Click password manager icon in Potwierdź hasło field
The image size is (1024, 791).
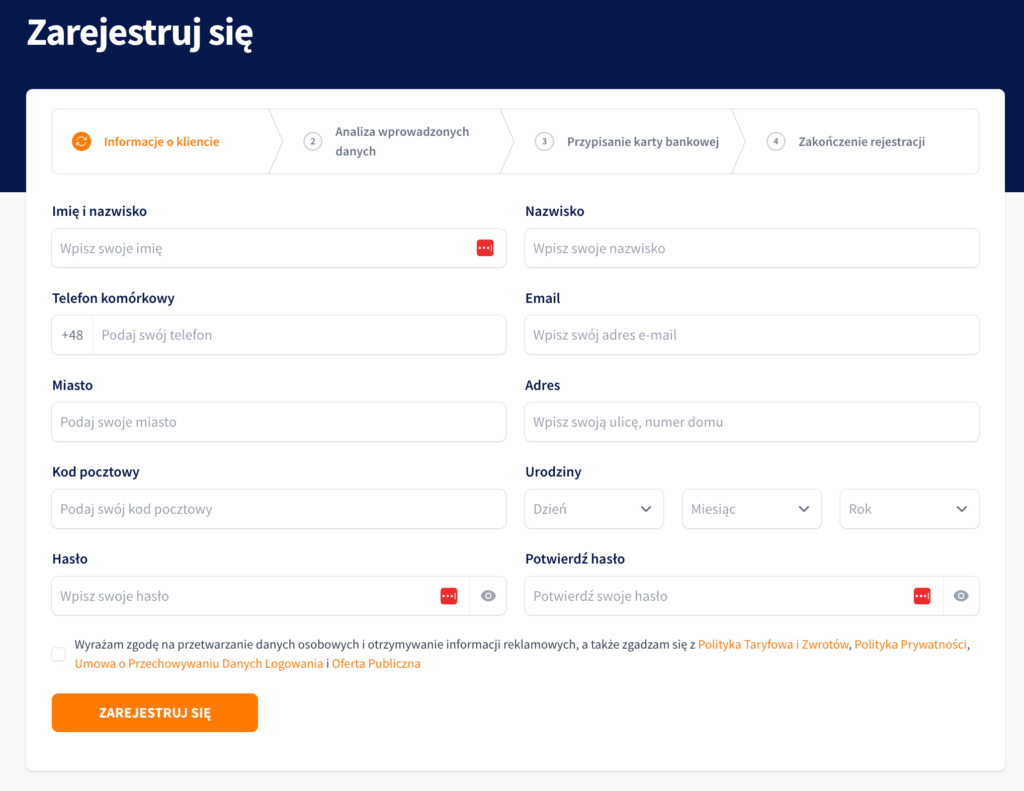(x=922, y=596)
